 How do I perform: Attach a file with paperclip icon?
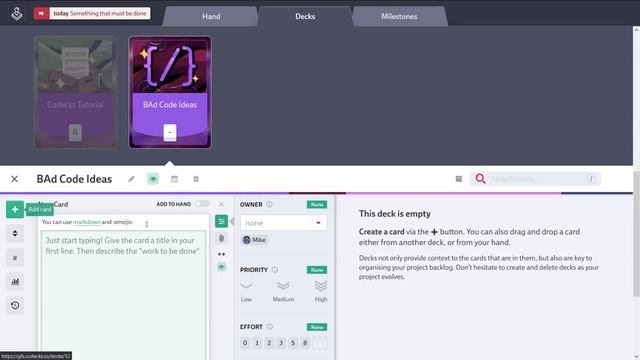[221, 238]
